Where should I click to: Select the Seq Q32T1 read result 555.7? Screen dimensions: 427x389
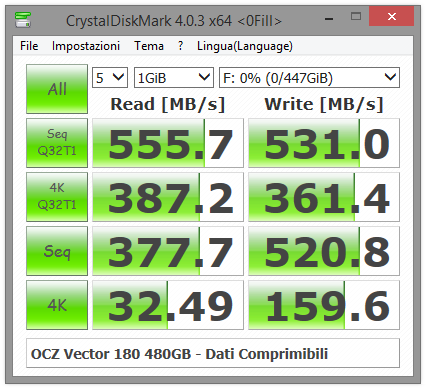coord(168,143)
